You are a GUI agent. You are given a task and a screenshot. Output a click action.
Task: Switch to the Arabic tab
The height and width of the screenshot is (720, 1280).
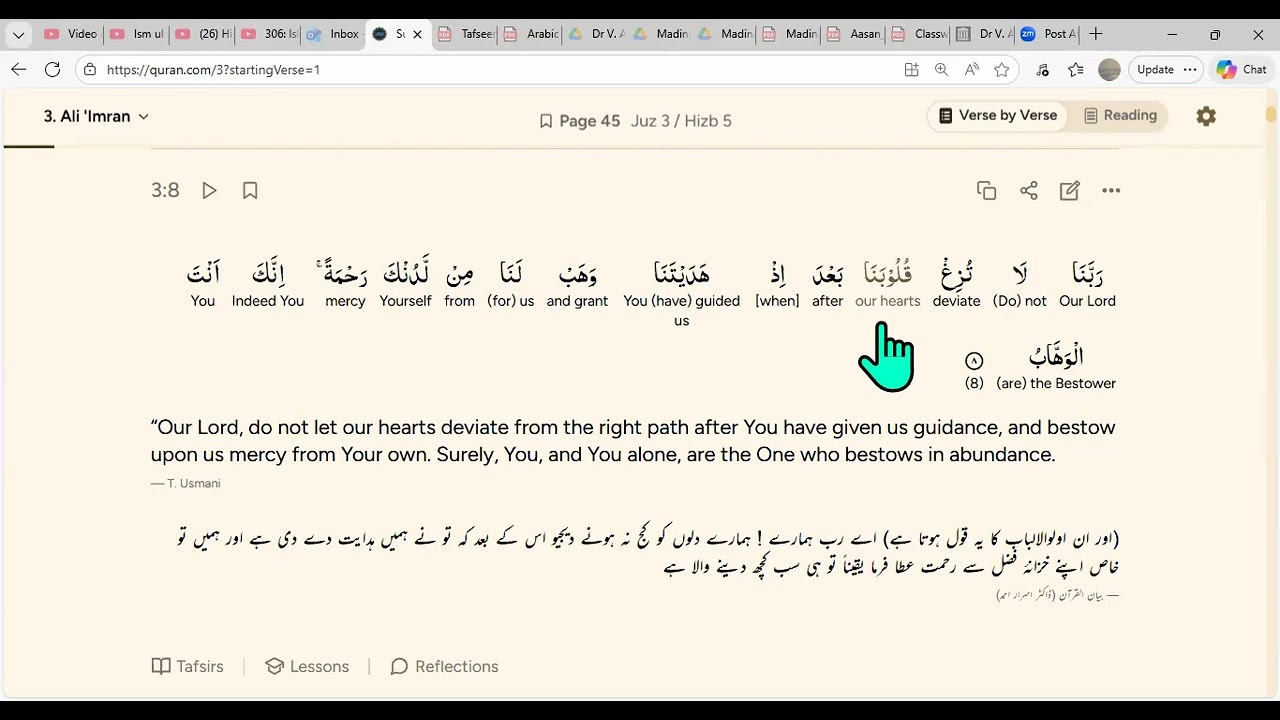click(x=530, y=34)
